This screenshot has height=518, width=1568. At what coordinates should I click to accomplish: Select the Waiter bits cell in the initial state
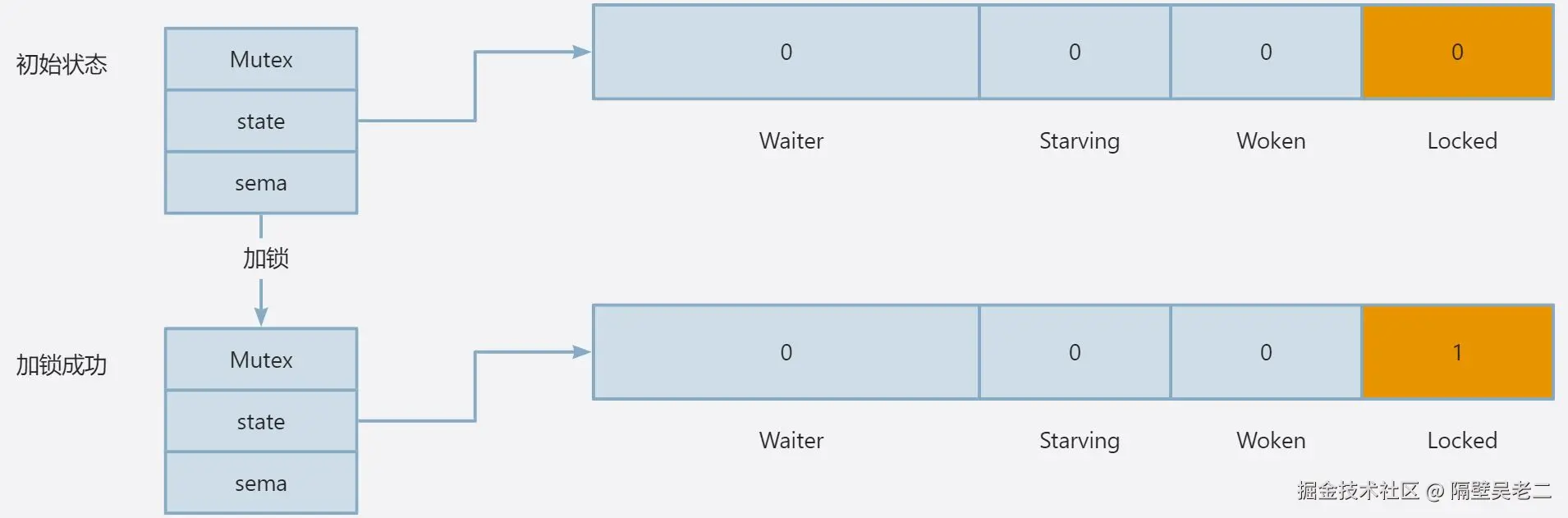click(786, 53)
